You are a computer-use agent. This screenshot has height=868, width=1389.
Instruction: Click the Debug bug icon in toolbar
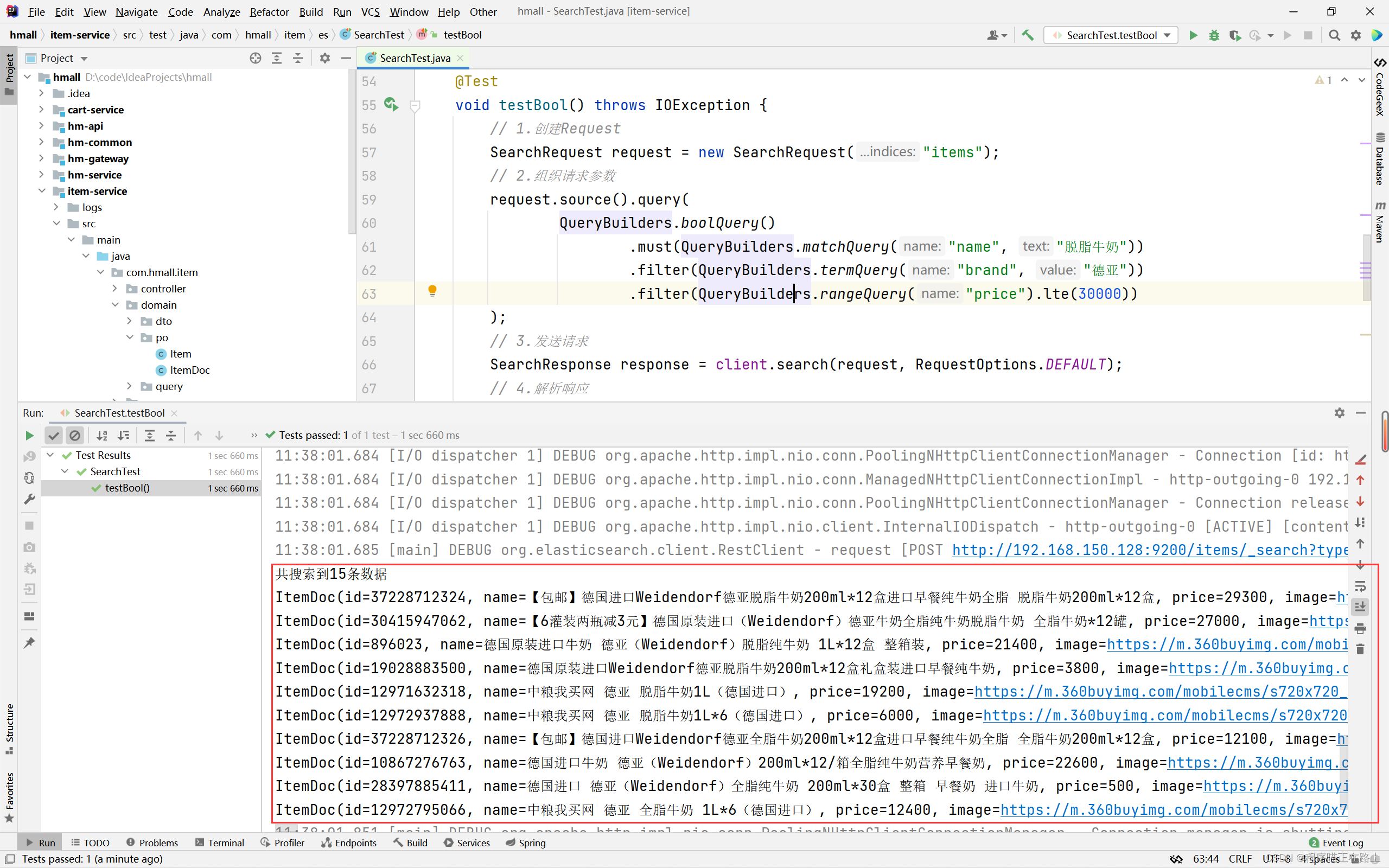tap(1214, 35)
